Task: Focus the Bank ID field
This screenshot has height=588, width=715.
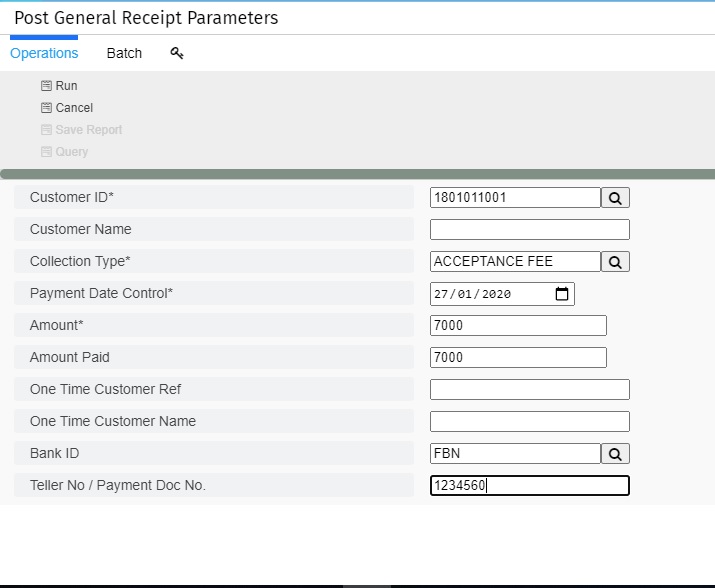Action: (x=515, y=453)
